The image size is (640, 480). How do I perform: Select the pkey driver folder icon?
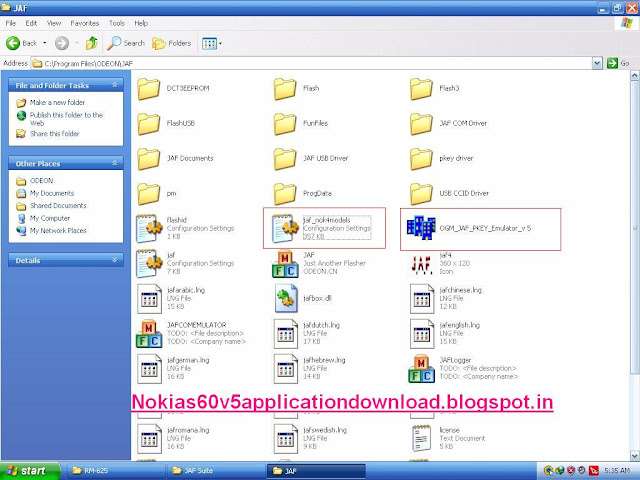(x=421, y=159)
